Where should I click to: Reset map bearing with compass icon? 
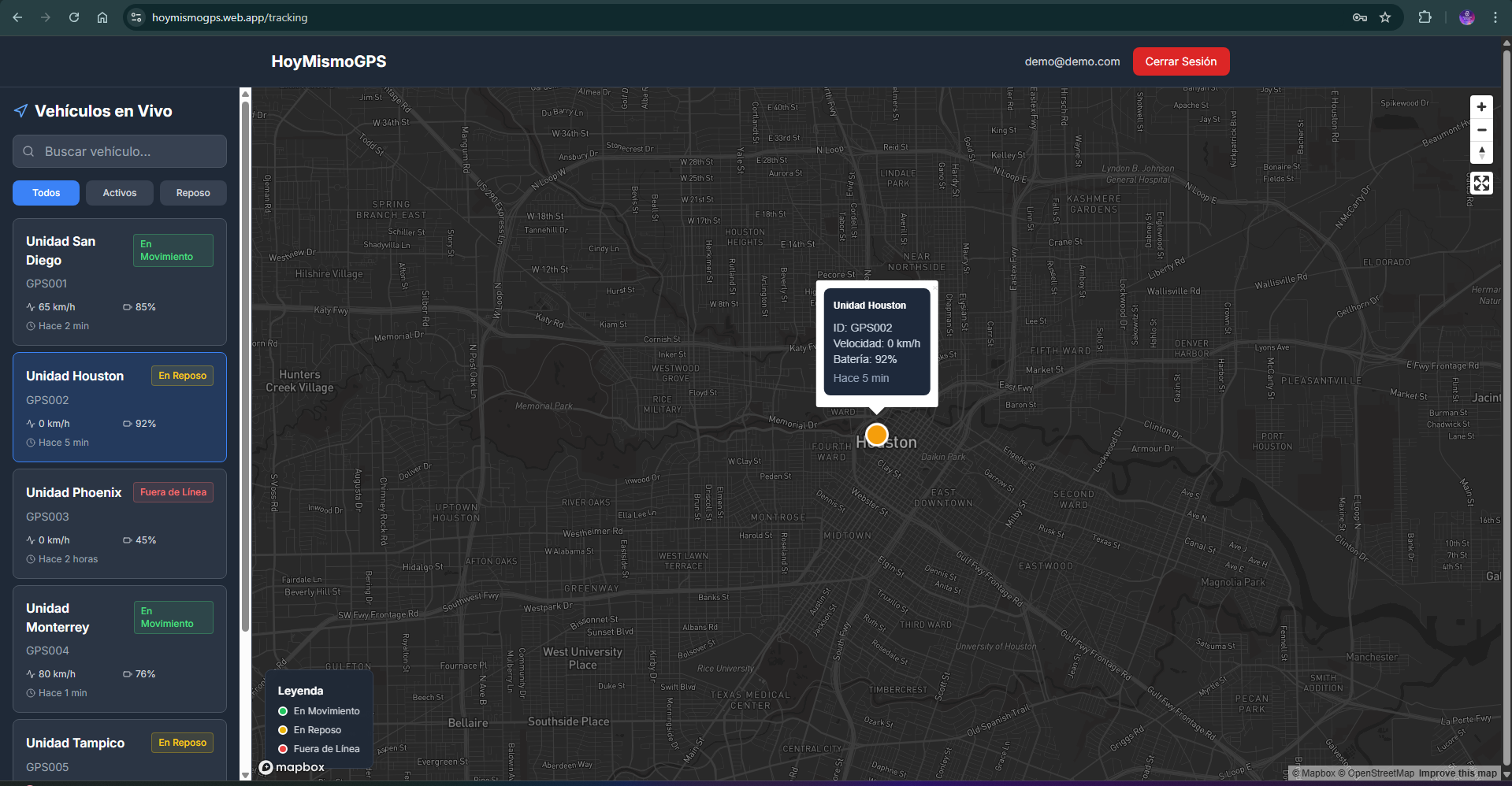point(1481,153)
